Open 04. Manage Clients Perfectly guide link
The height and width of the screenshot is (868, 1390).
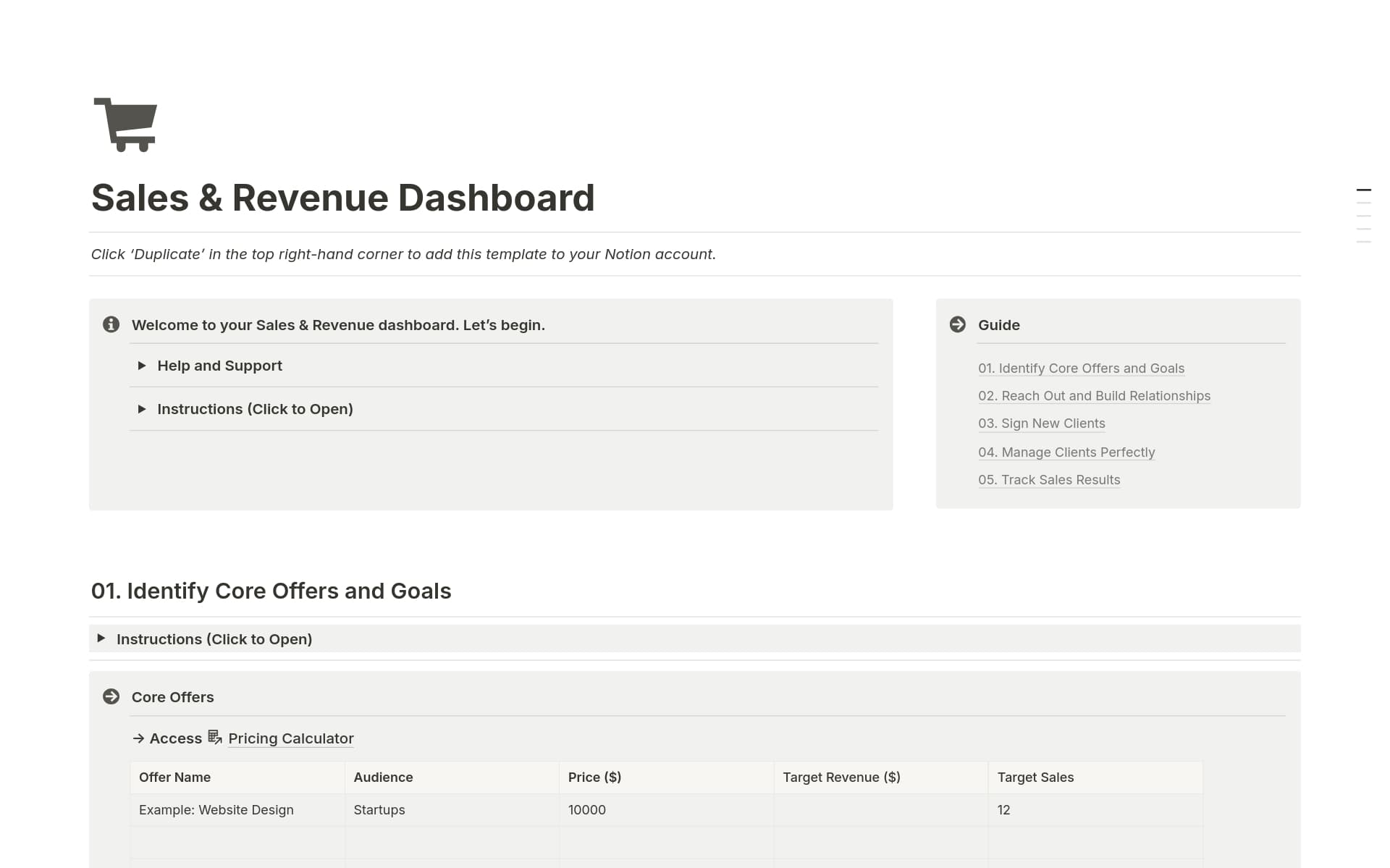tap(1066, 452)
